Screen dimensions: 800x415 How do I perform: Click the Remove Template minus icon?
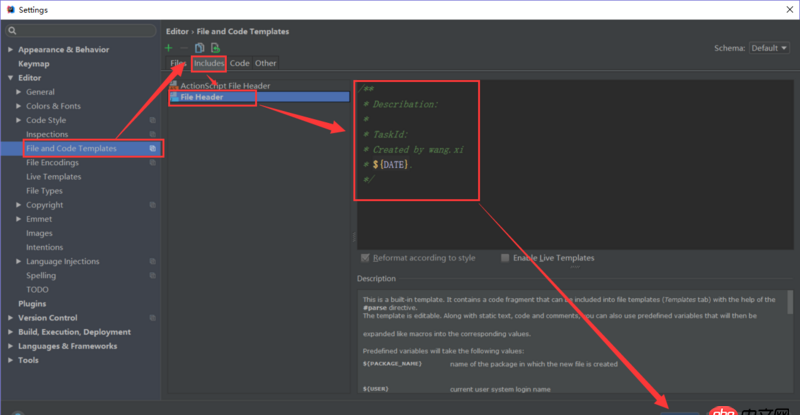184,48
